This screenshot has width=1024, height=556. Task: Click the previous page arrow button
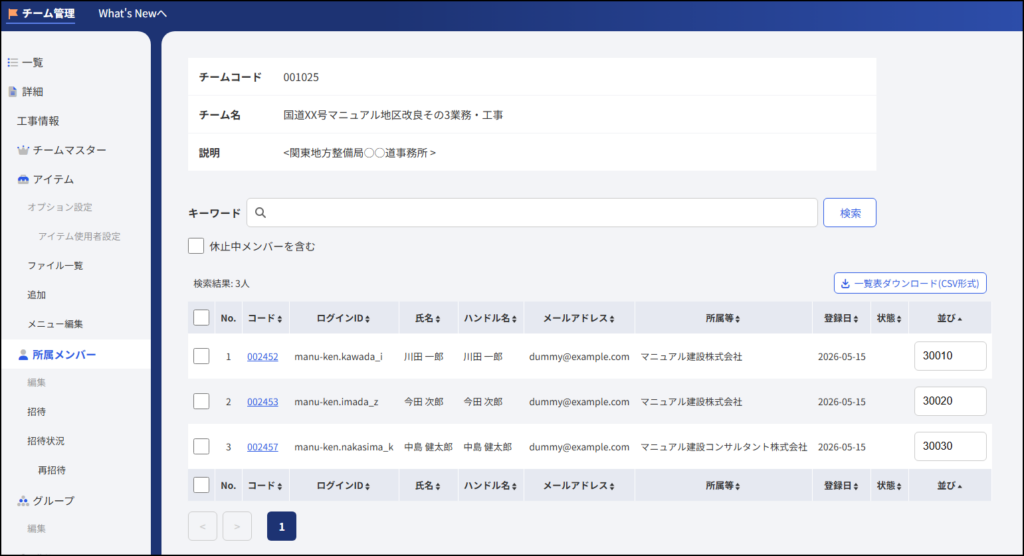click(202, 527)
